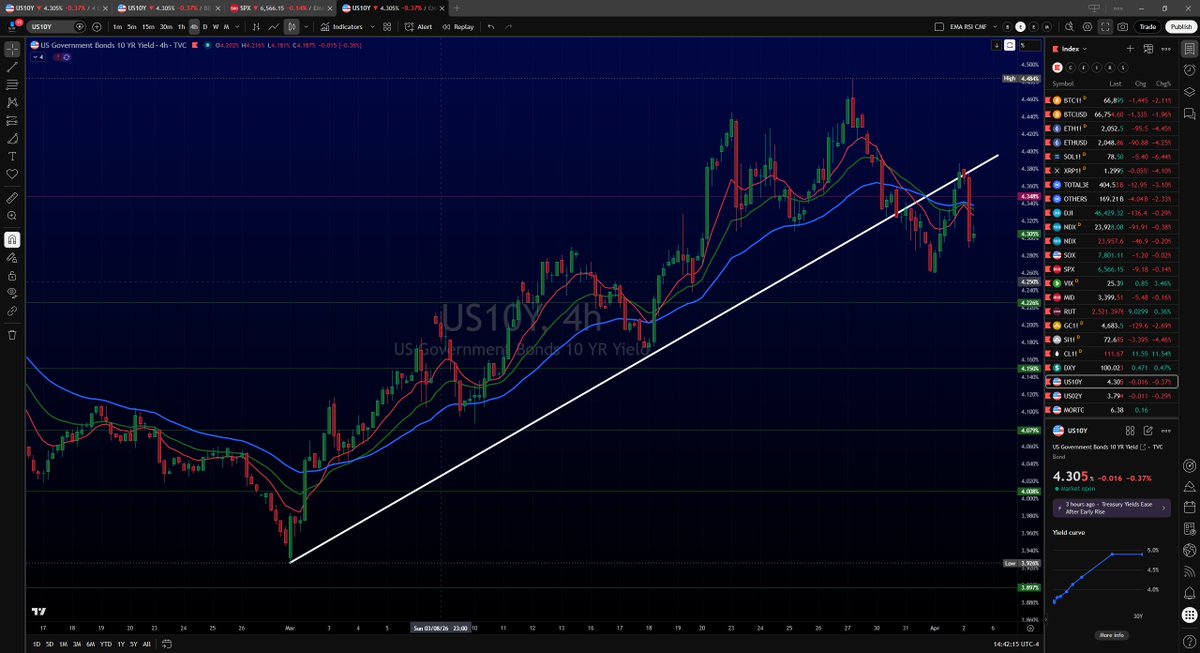Expand the timeframe list chevron
Viewport: 1200px width, 653px height.
click(238, 27)
